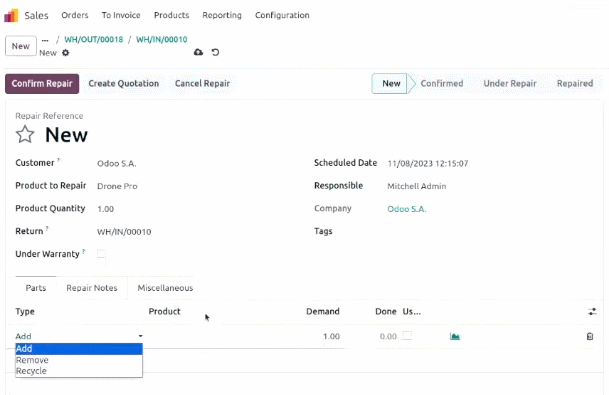Collapse the Add type dropdown arrow
Viewport: 609px width, 395px height.
tap(141, 336)
